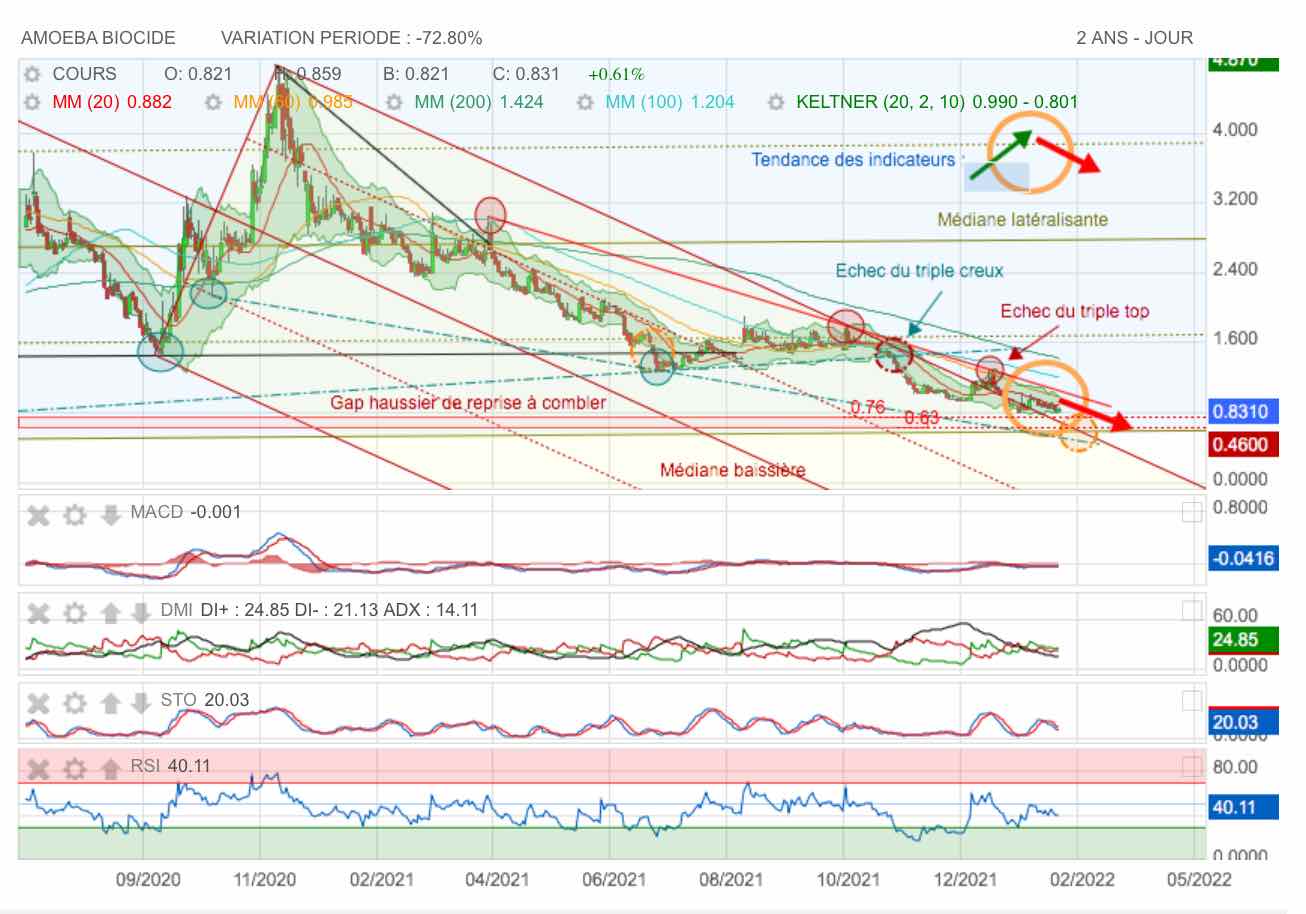
Task: Click 'Gap haussier de reprise à combler' text
Action: pyautogui.click(x=468, y=402)
